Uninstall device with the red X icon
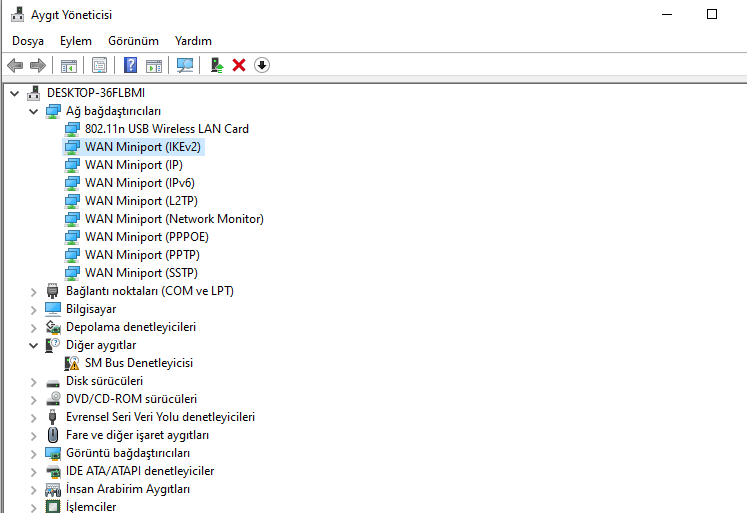The height and width of the screenshot is (513, 747). [239, 65]
